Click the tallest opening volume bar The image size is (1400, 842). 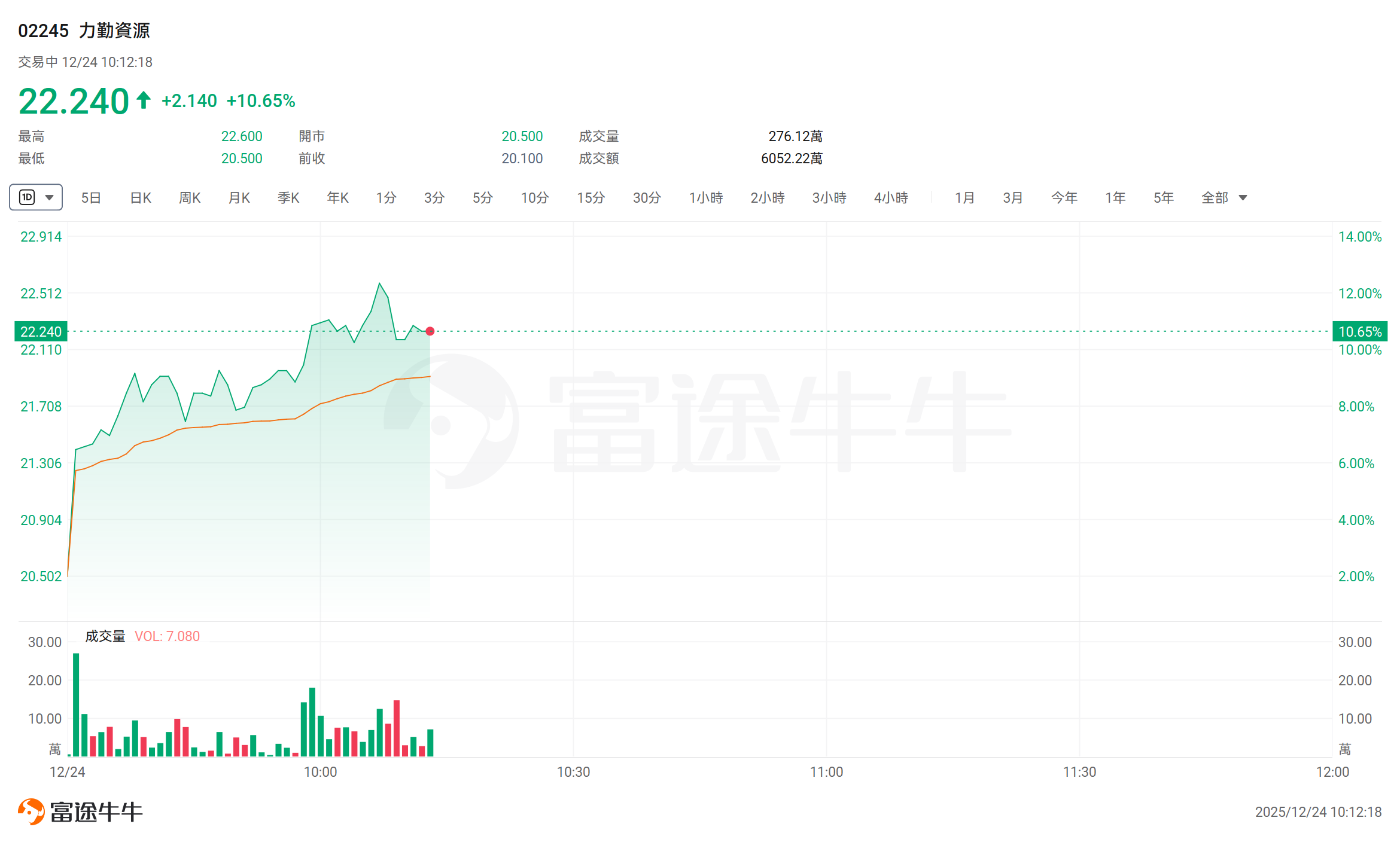click(x=76, y=704)
